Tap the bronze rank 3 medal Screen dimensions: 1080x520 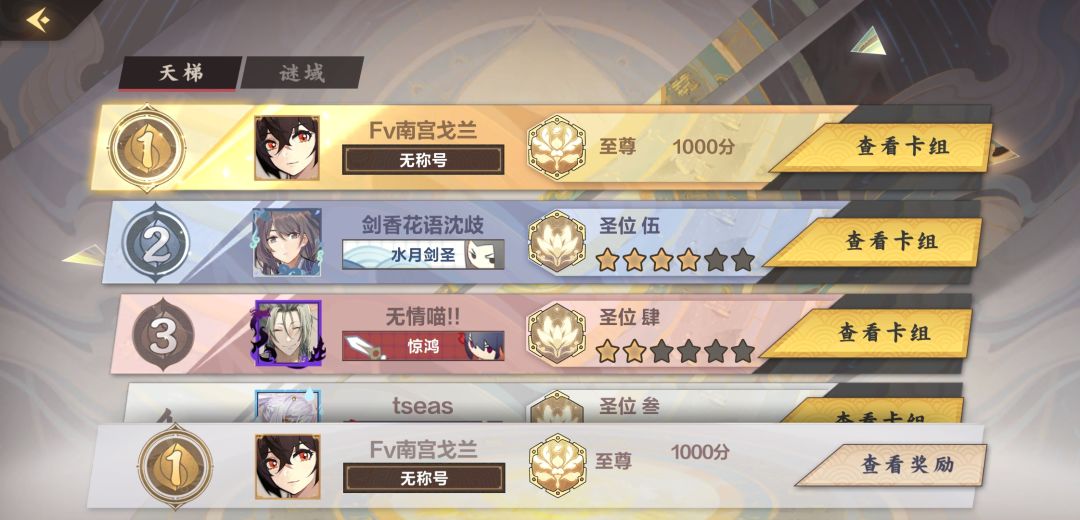coord(163,335)
